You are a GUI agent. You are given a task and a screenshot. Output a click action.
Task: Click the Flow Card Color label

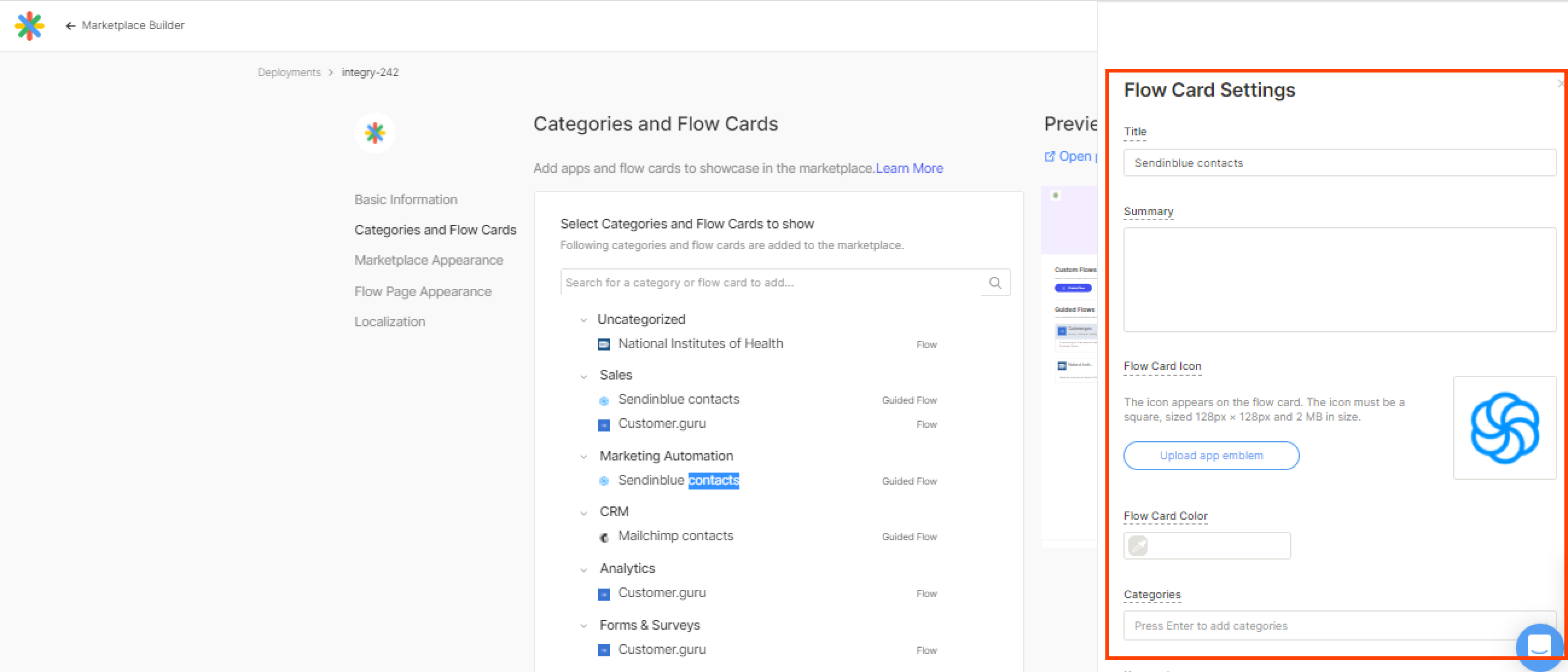click(1165, 517)
